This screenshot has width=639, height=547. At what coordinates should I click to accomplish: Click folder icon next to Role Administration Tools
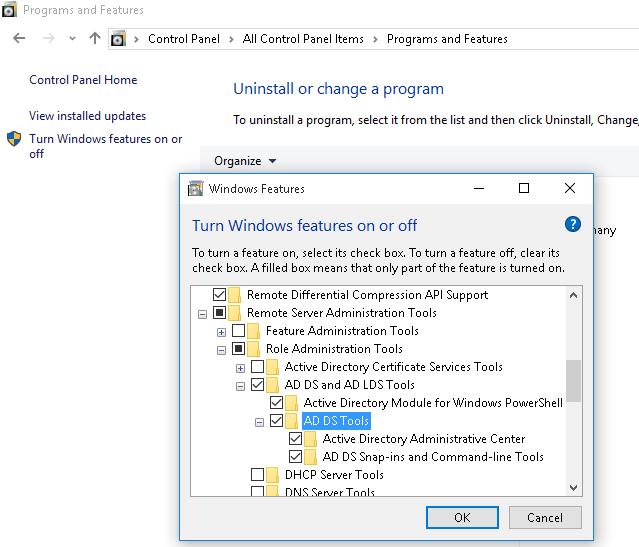pos(253,349)
